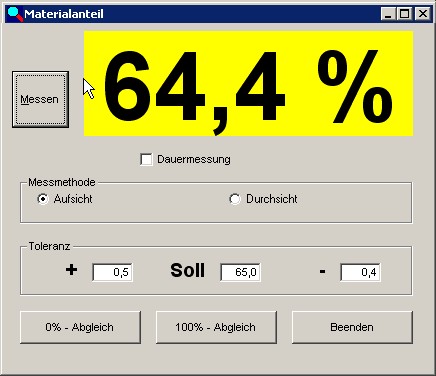Minimize the Materialanteil window
The image size is (436, 376).
point(388,14)
